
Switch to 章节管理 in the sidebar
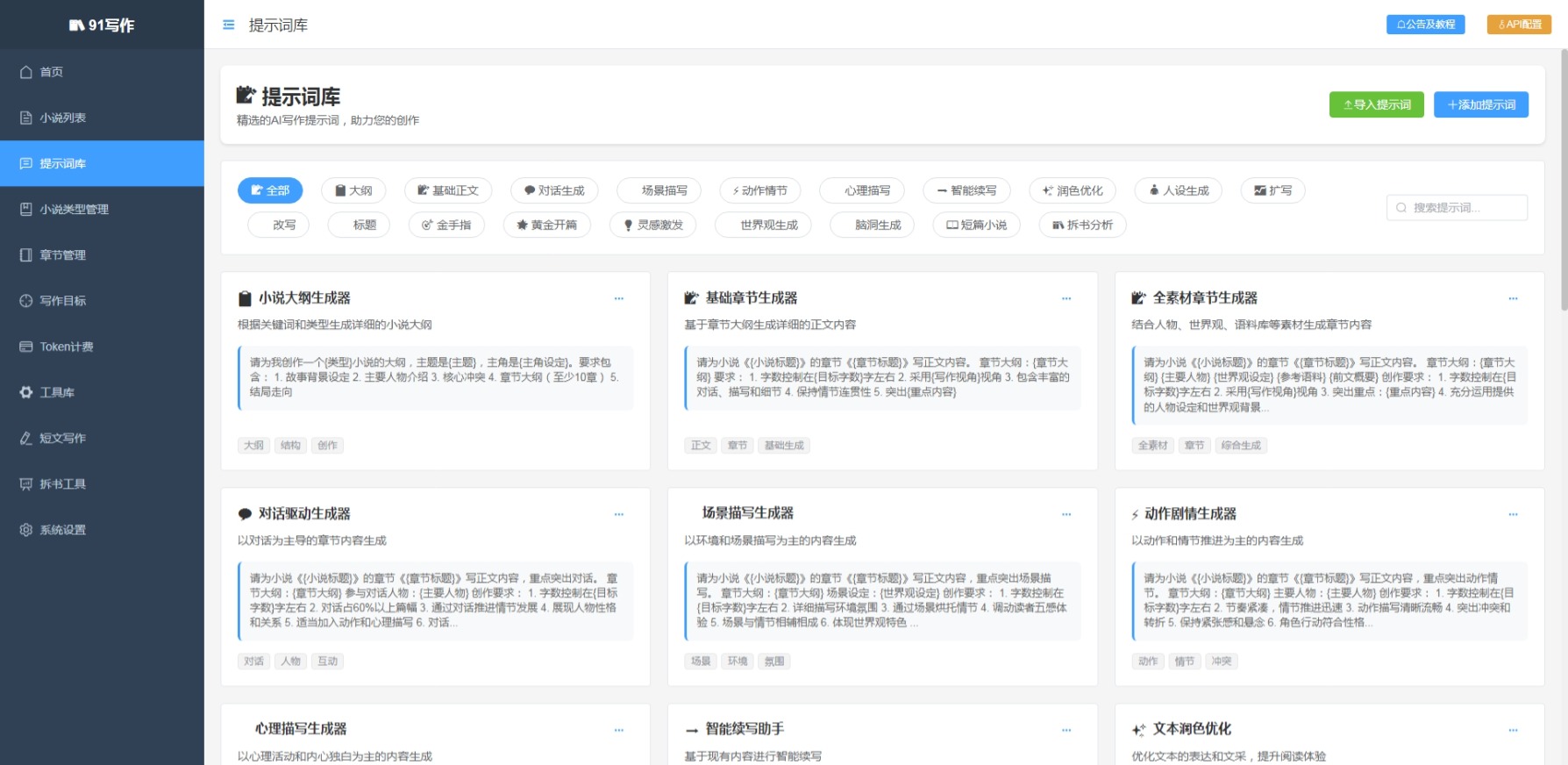(62, 255)
